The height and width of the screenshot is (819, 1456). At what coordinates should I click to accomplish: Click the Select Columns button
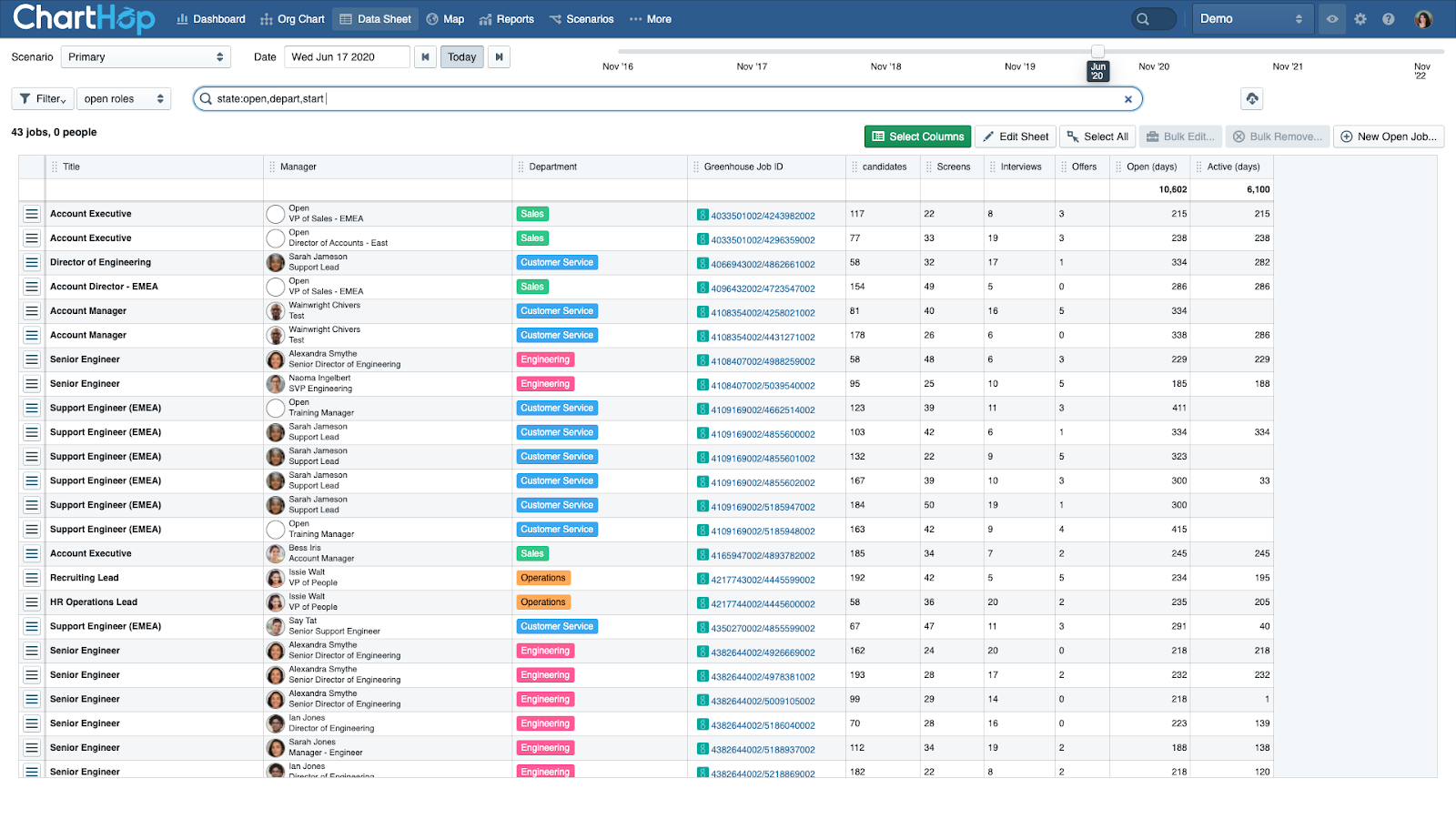point(917,136)
